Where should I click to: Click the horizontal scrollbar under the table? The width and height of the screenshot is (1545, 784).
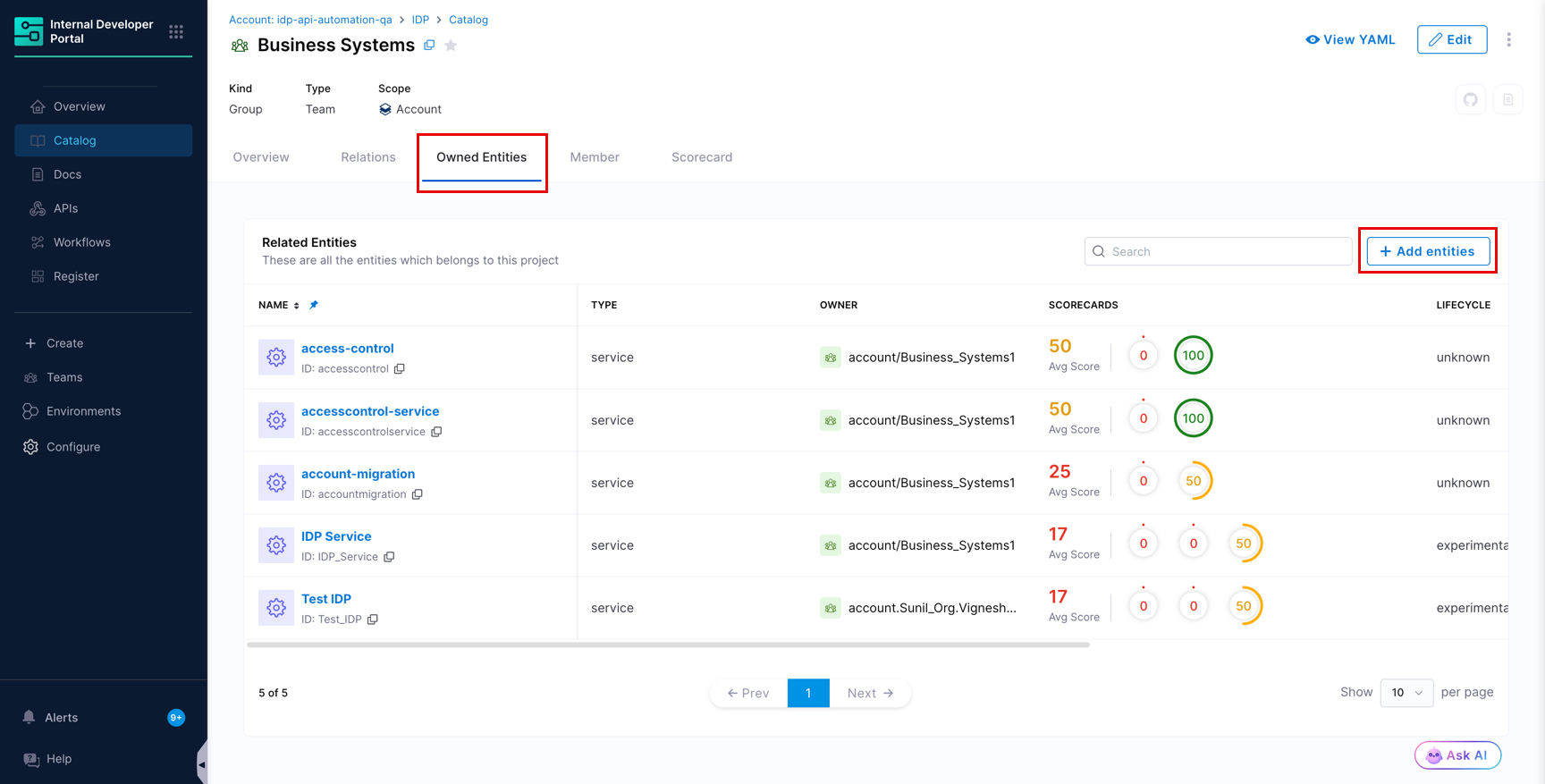tap(668, 645)
